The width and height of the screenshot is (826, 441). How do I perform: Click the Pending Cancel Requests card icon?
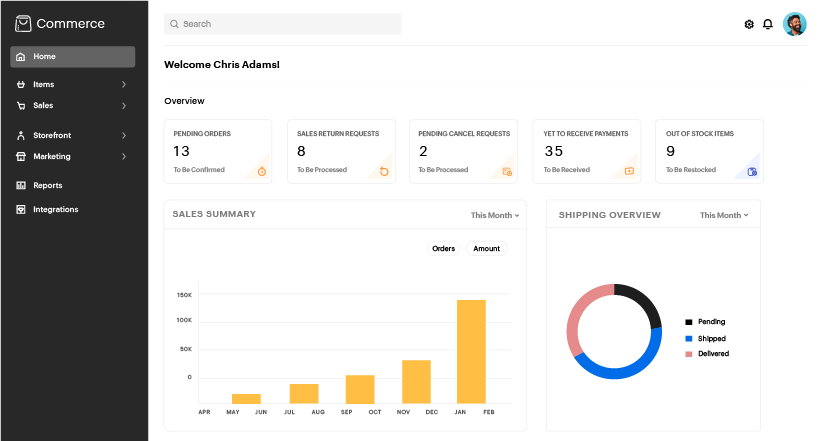[507, 171]
